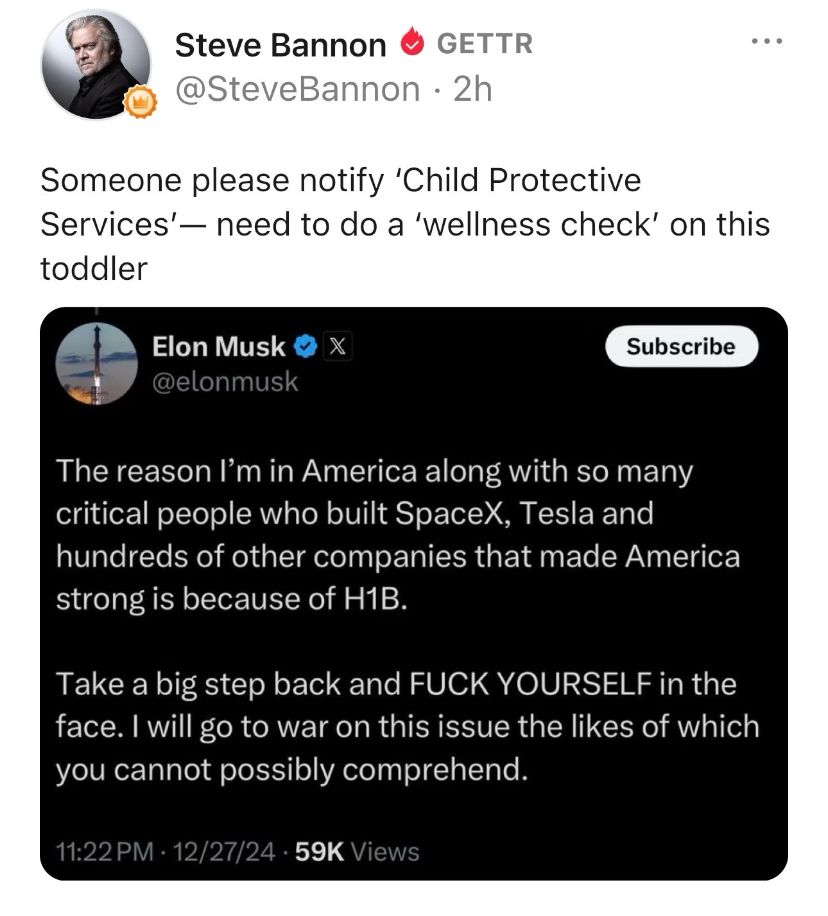Click the 59K Views count
This screenshot has width=828, height=916.
[357, 852]
